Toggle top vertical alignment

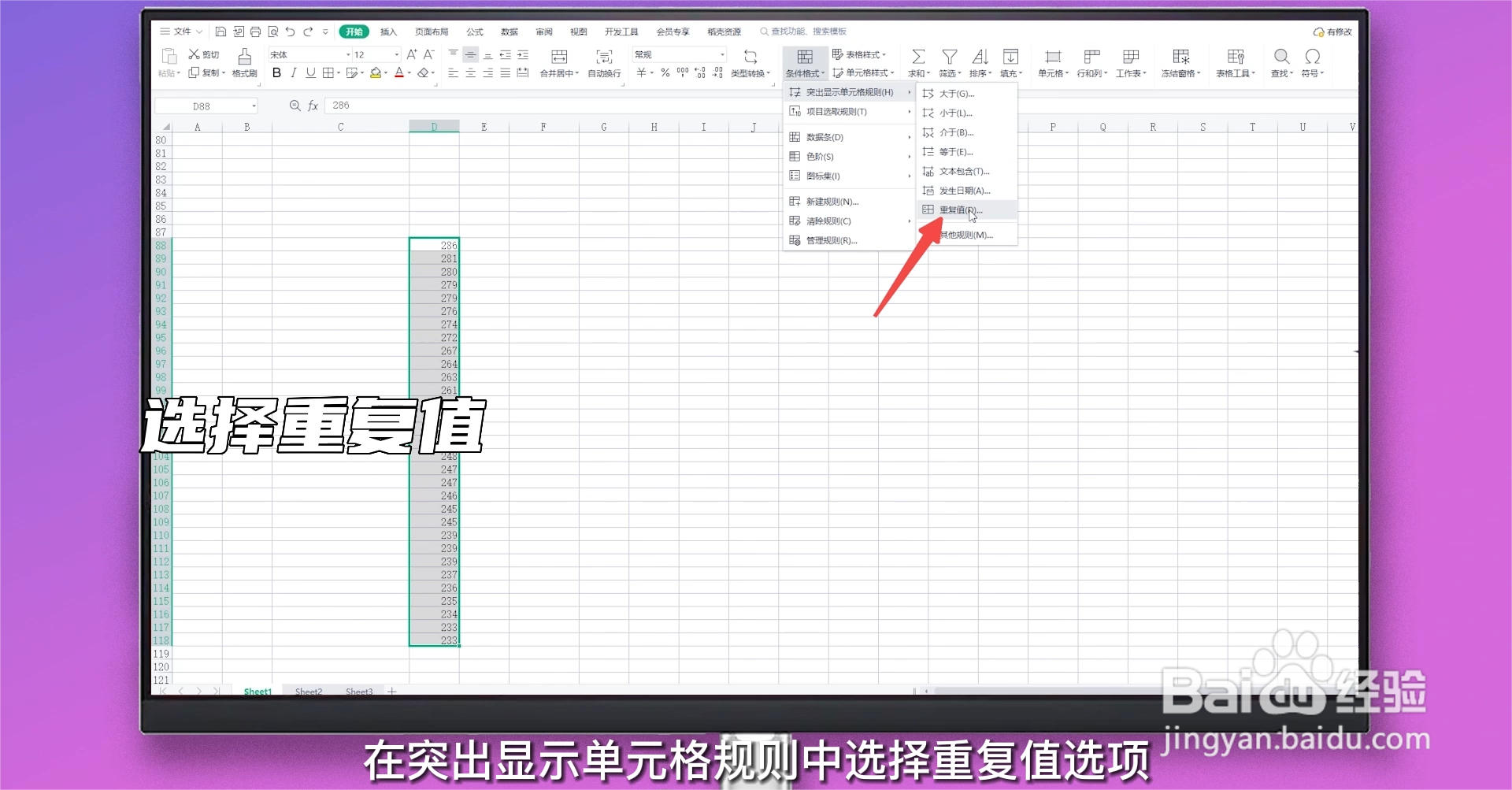[453, 54]
